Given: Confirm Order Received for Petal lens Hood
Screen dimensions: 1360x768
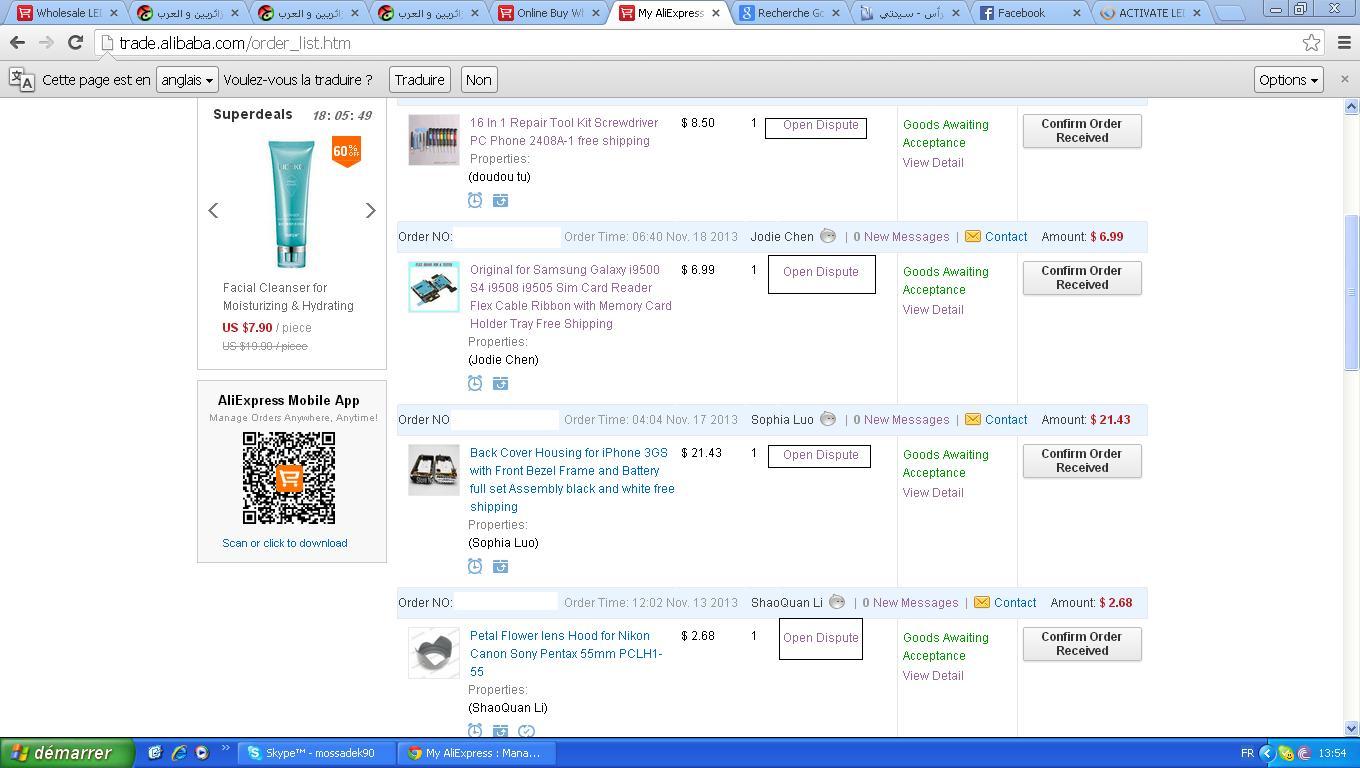Looking at the screenshot, I should (x=1082, y=644).
